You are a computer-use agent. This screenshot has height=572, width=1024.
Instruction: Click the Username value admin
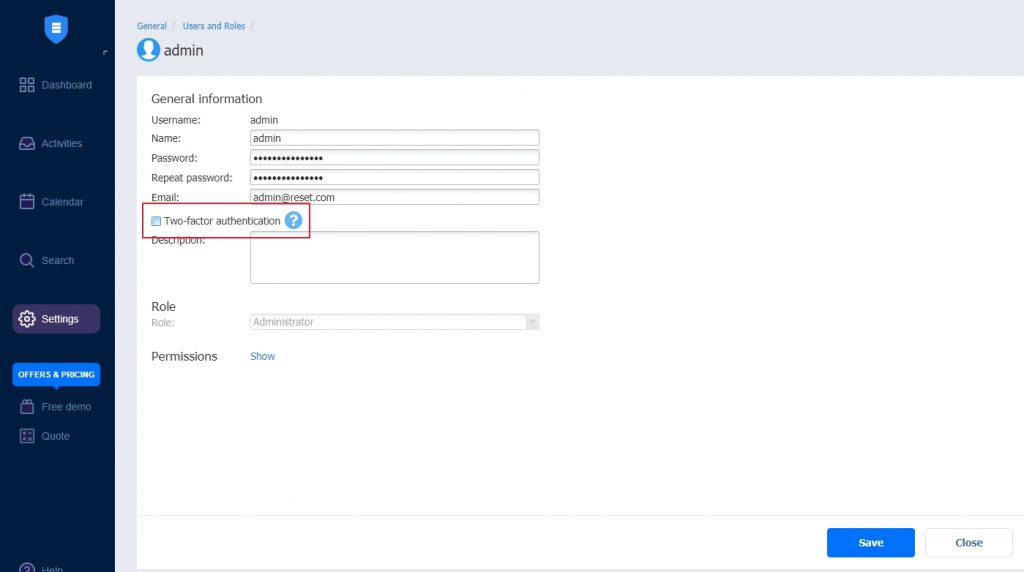point(264,120)
